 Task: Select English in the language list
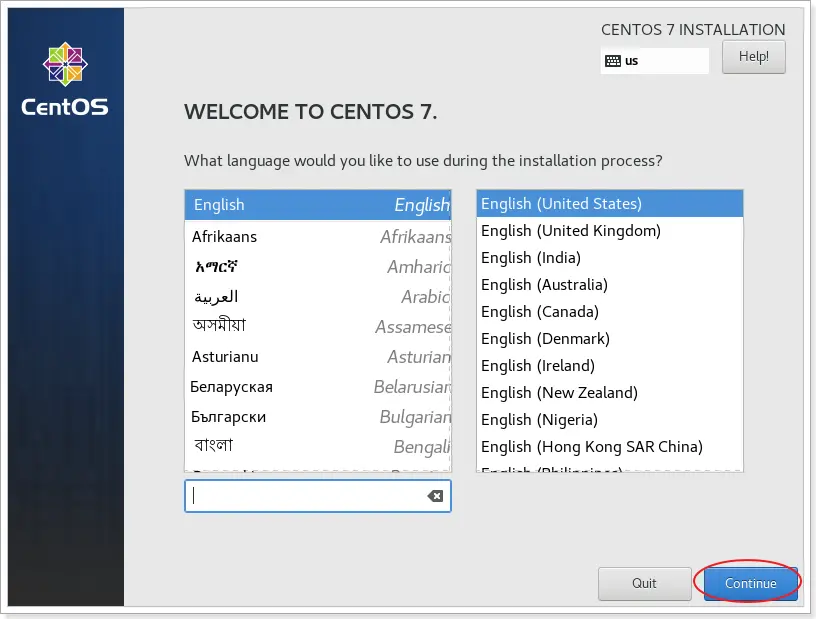click(x=318, y=205)
